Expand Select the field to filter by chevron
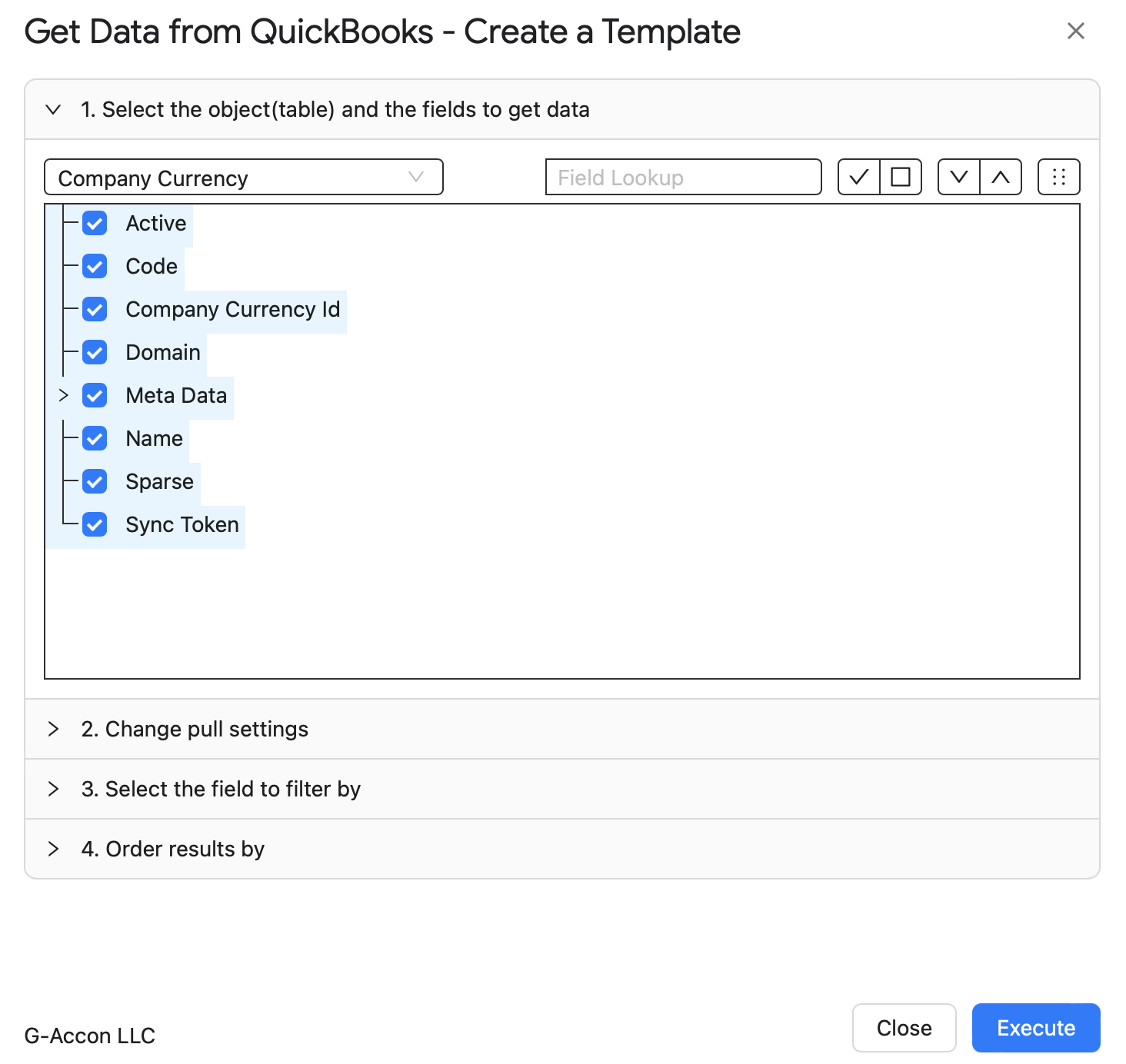The height and width of the screenshot is (1064, 1126). tap(53, 789)
